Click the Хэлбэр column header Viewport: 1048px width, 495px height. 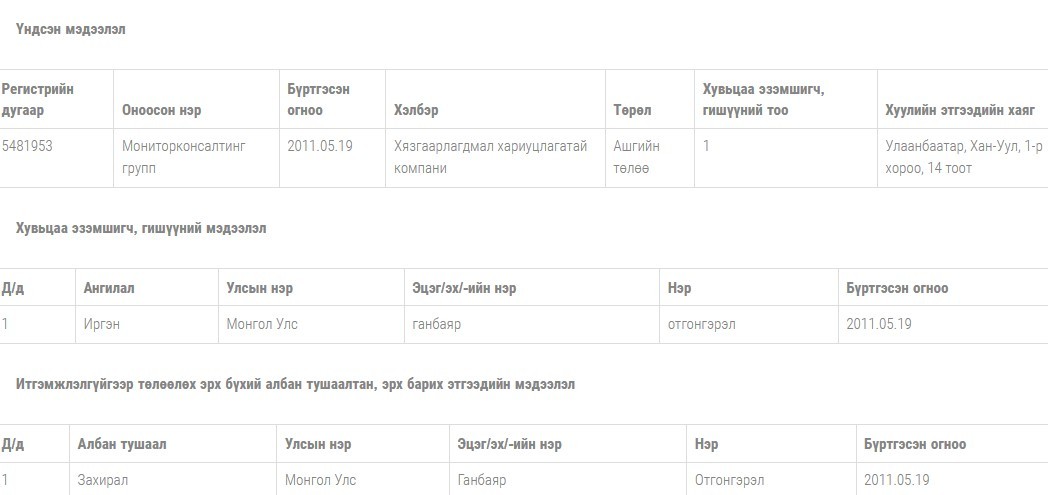coord(416,110)
